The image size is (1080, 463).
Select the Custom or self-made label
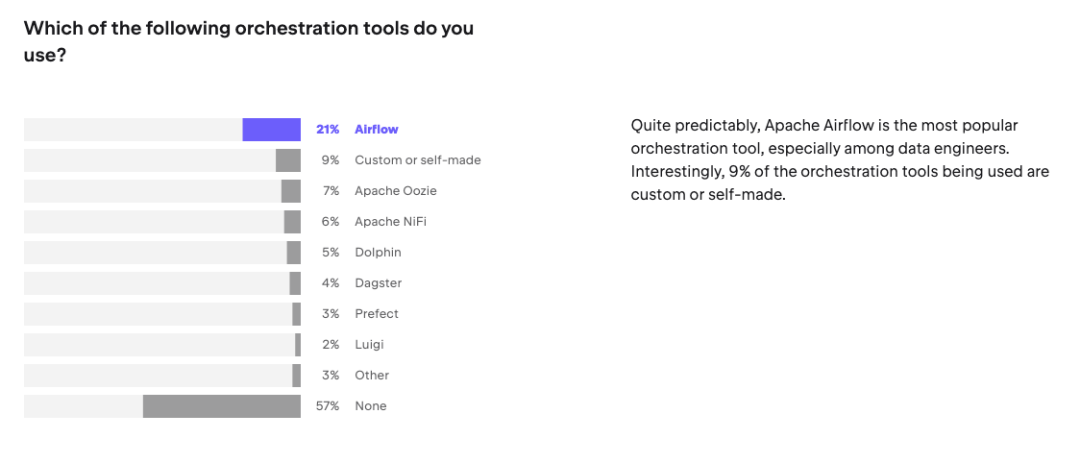(x=417, y=160)
